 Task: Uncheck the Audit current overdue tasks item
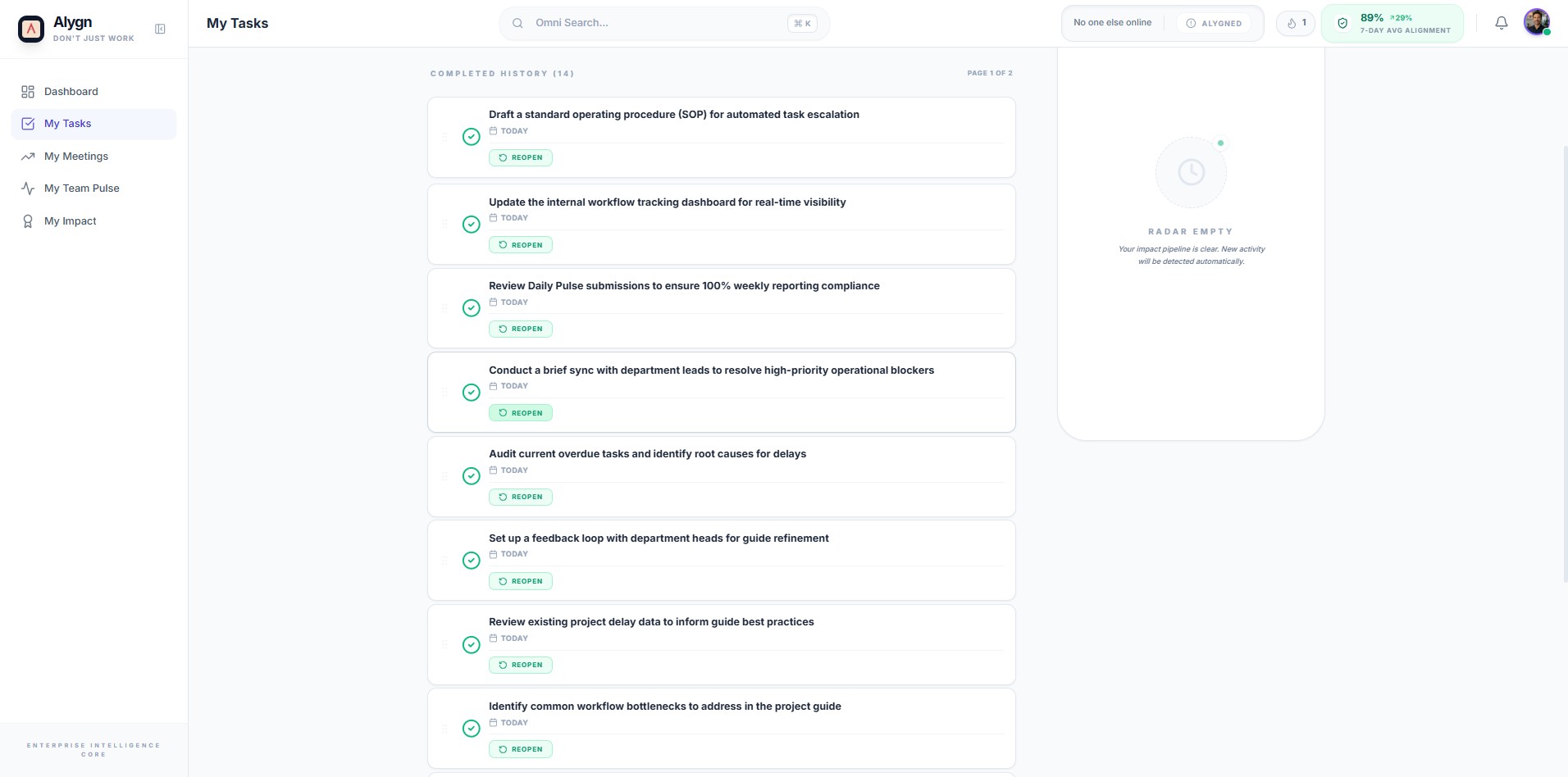tap(472, 476)
